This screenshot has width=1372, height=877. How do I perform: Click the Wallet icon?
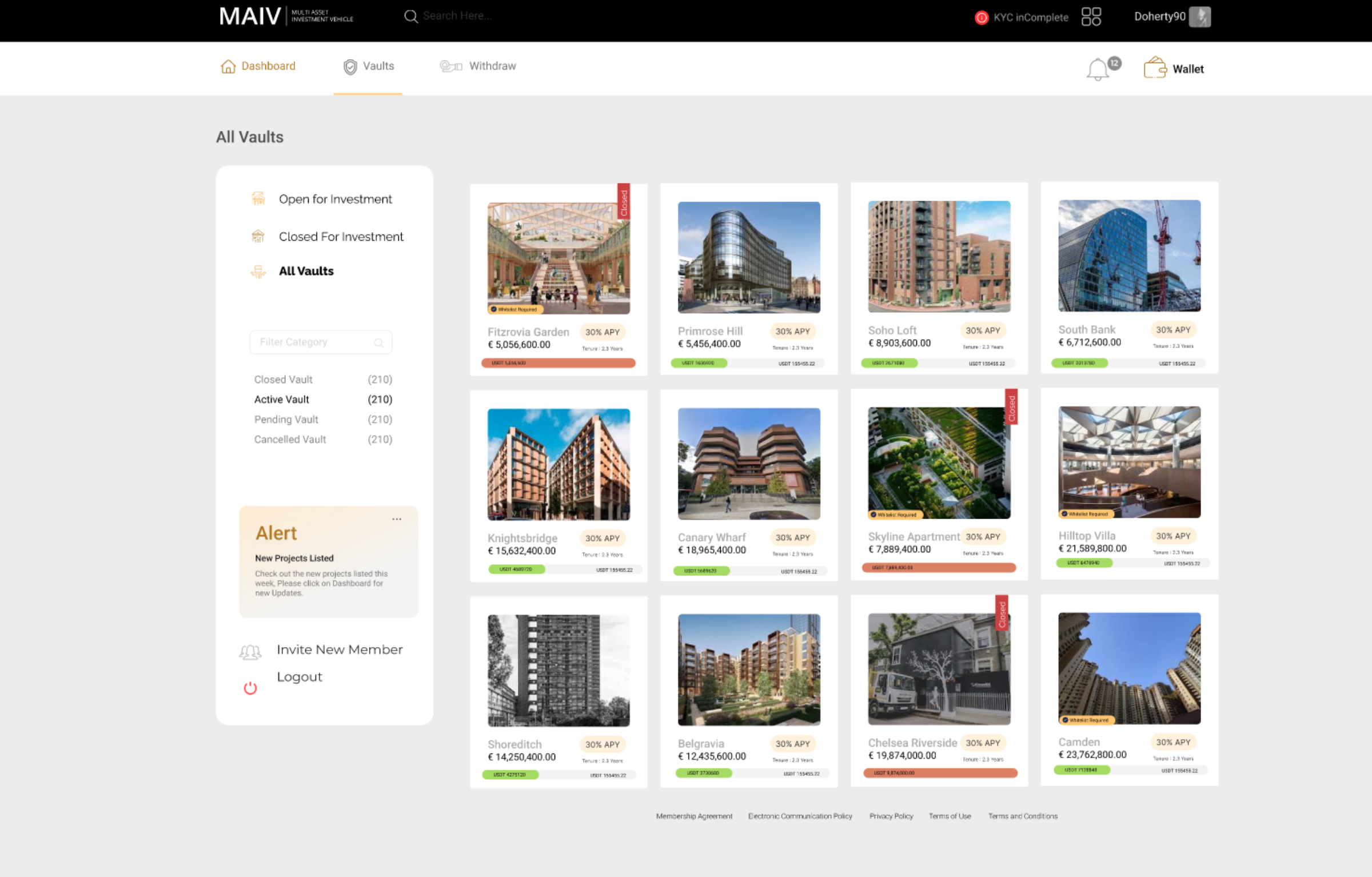pyautogui.click(x=1155, y=67)
